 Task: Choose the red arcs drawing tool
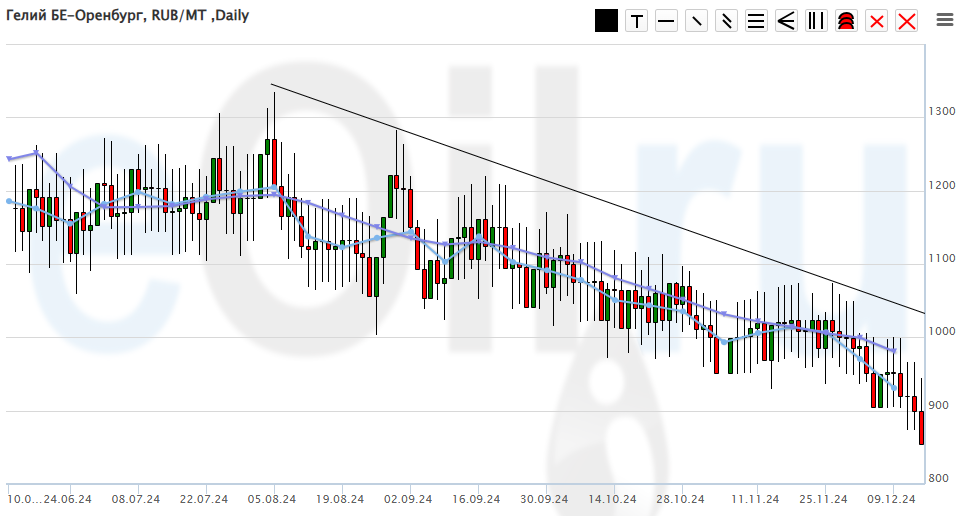pyautogui.click(x=847, y=21)
